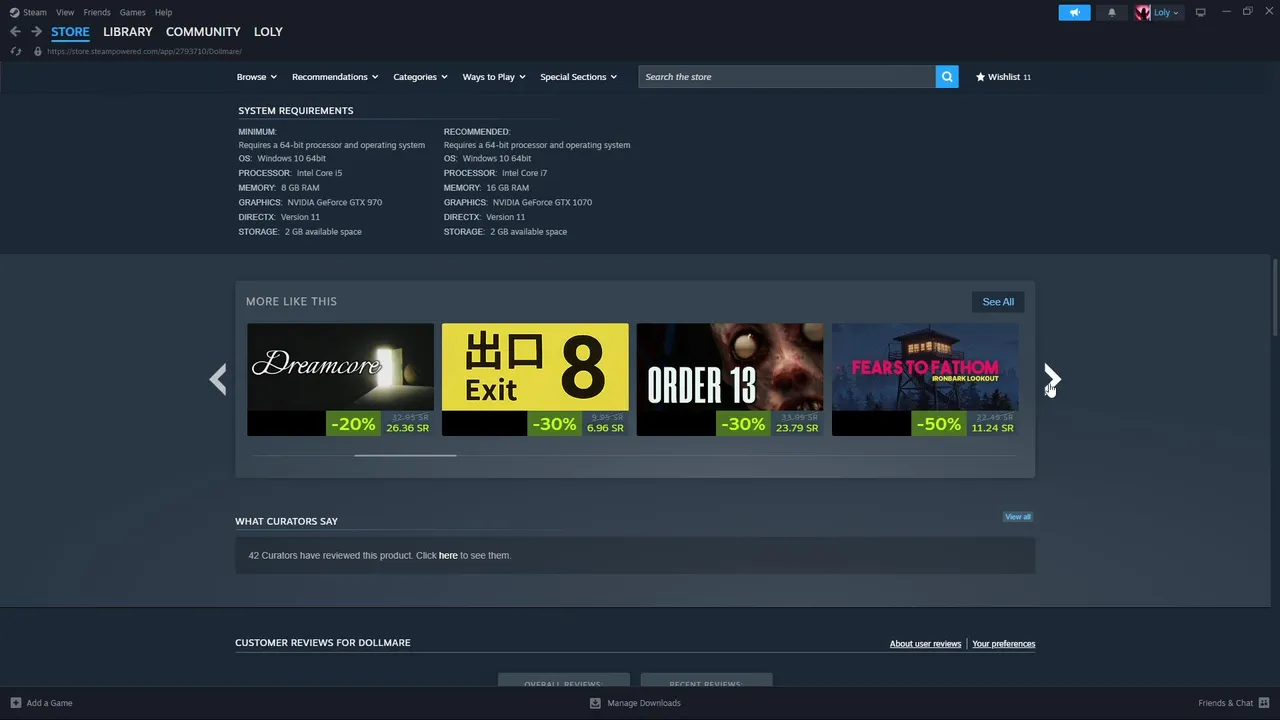This screenshot has height=720, width=1280.
Task: Show previous games in More Like This carousel
Action: [218, 379]
